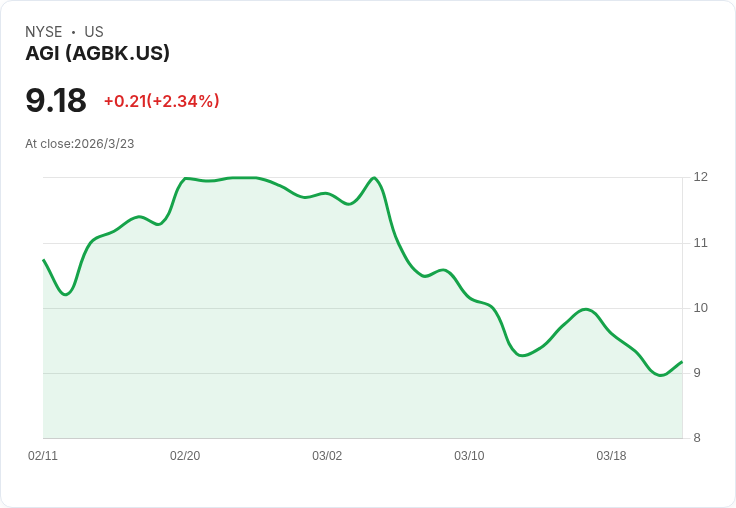
Task: Click the 10 value on the price axis
Action: pos(700,308)
